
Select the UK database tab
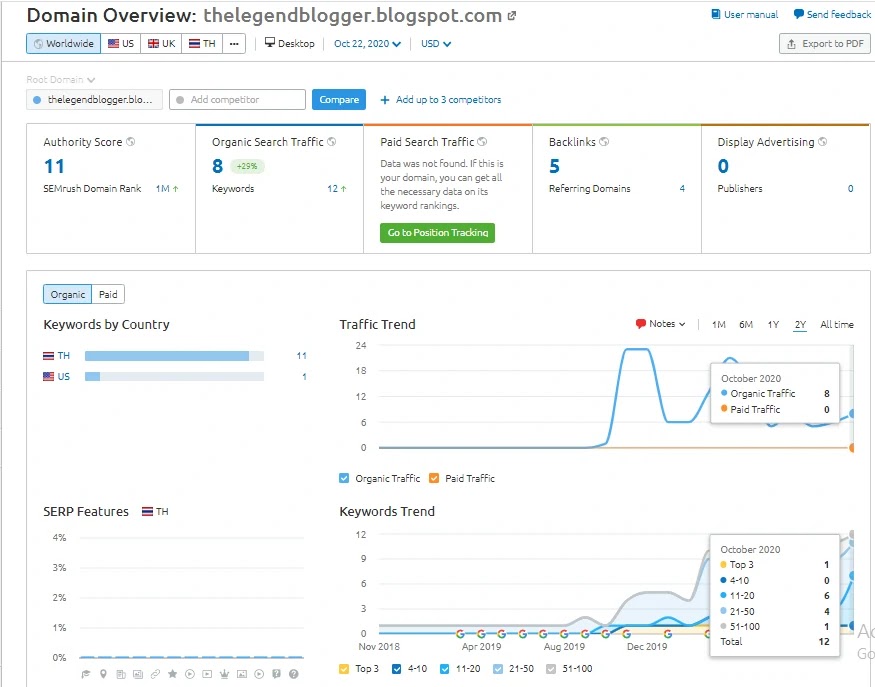(162, 44)
